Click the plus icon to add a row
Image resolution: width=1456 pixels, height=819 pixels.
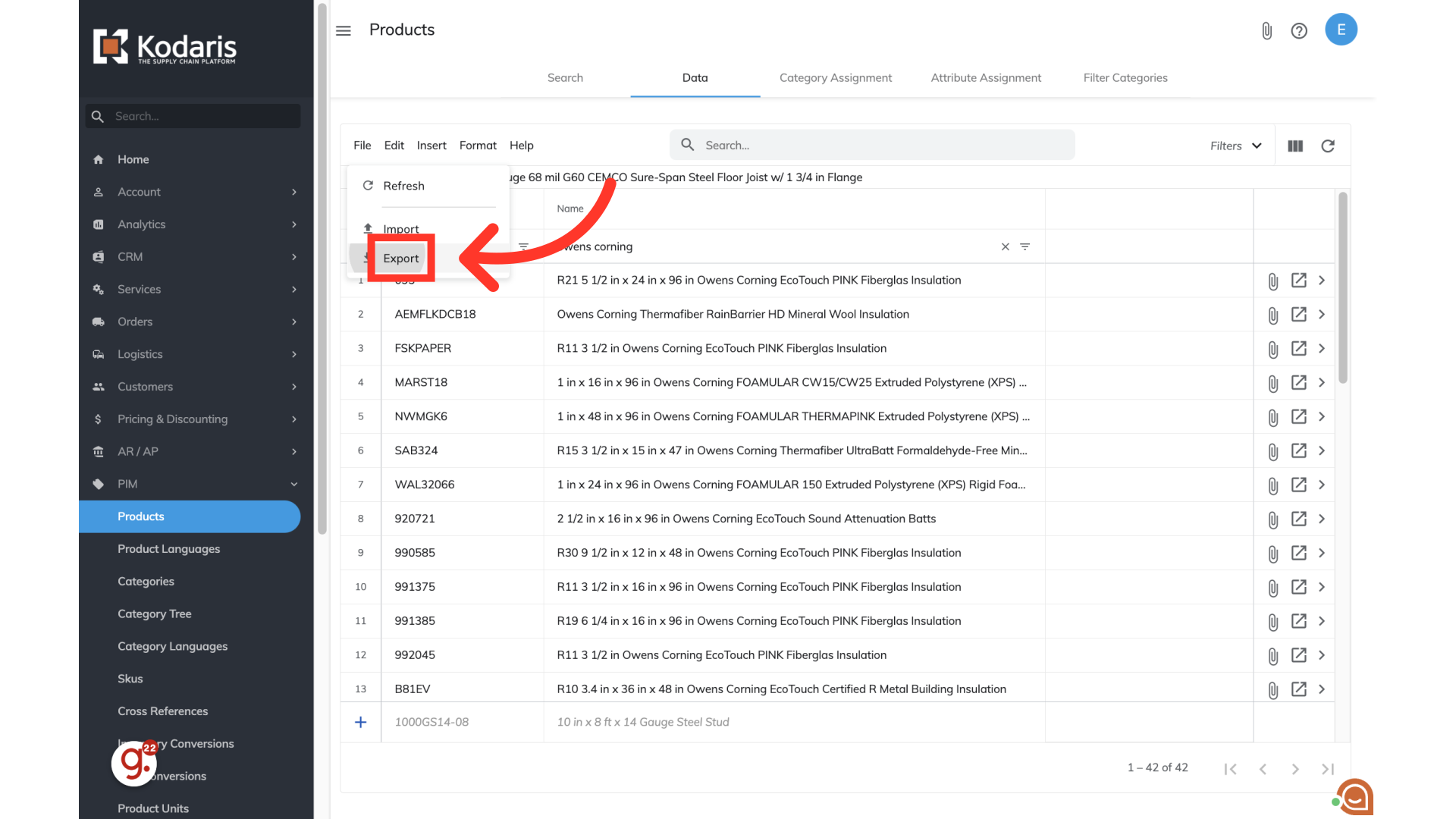point(361,722)
